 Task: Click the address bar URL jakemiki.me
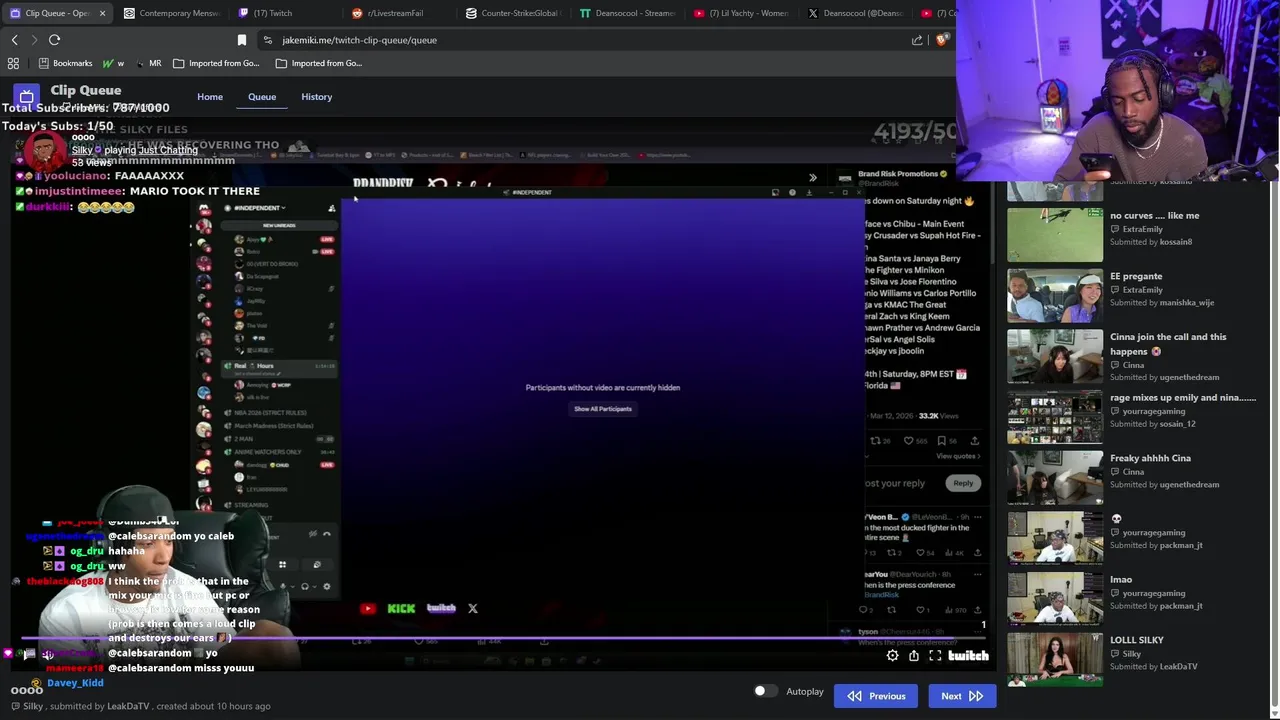click(359, 40)
